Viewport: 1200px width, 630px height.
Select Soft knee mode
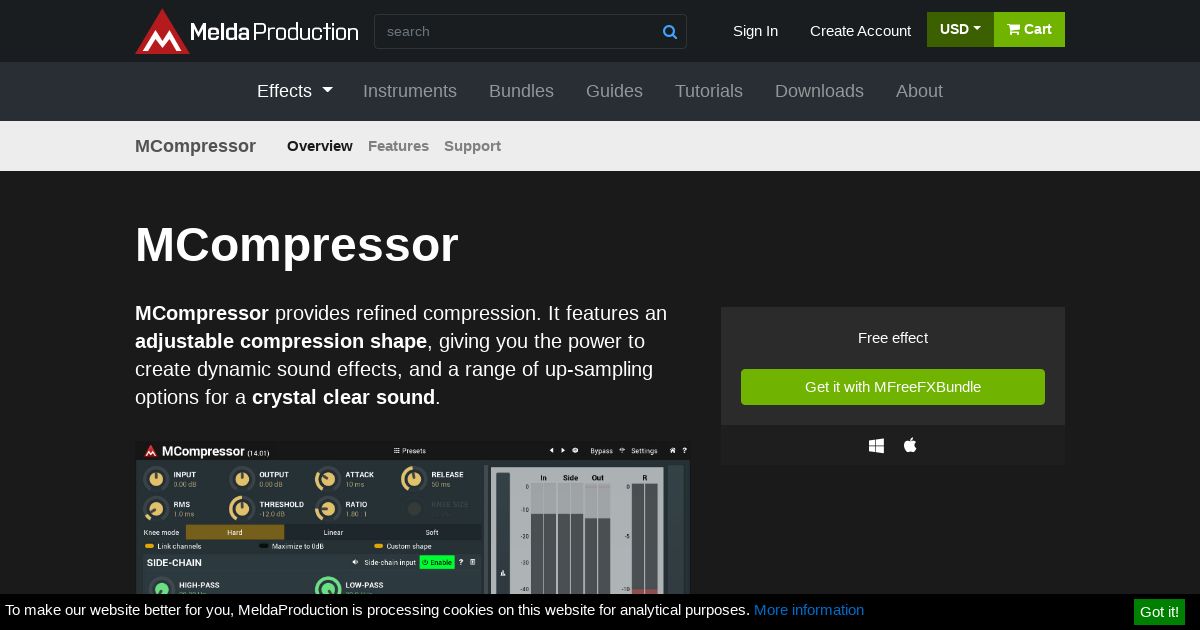[x=432, y=532]
